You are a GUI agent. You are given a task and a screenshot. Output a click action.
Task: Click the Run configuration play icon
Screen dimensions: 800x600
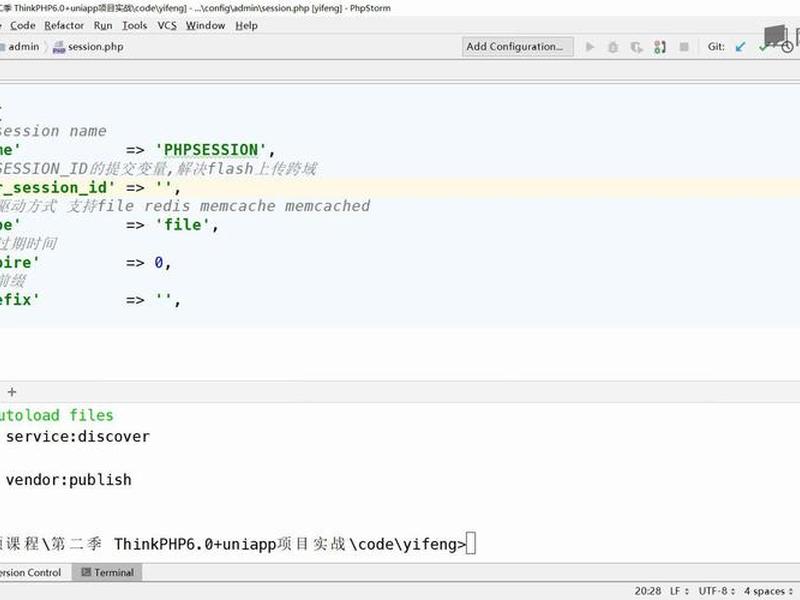tap(590, 47)
